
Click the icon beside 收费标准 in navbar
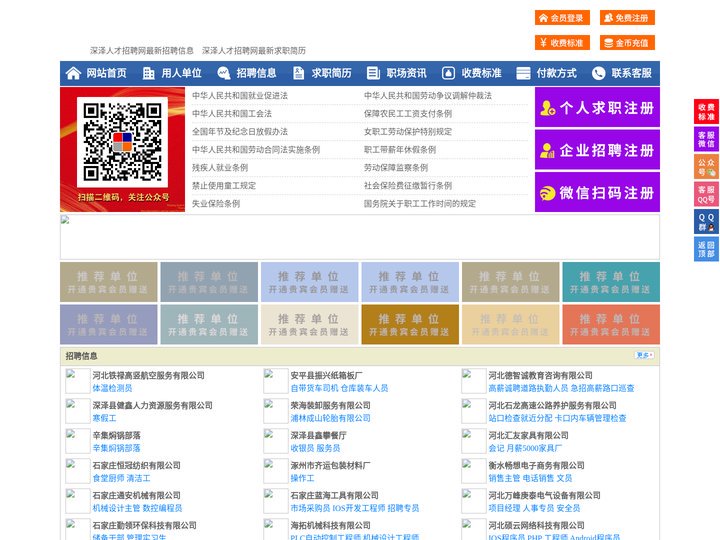[448, 73]
